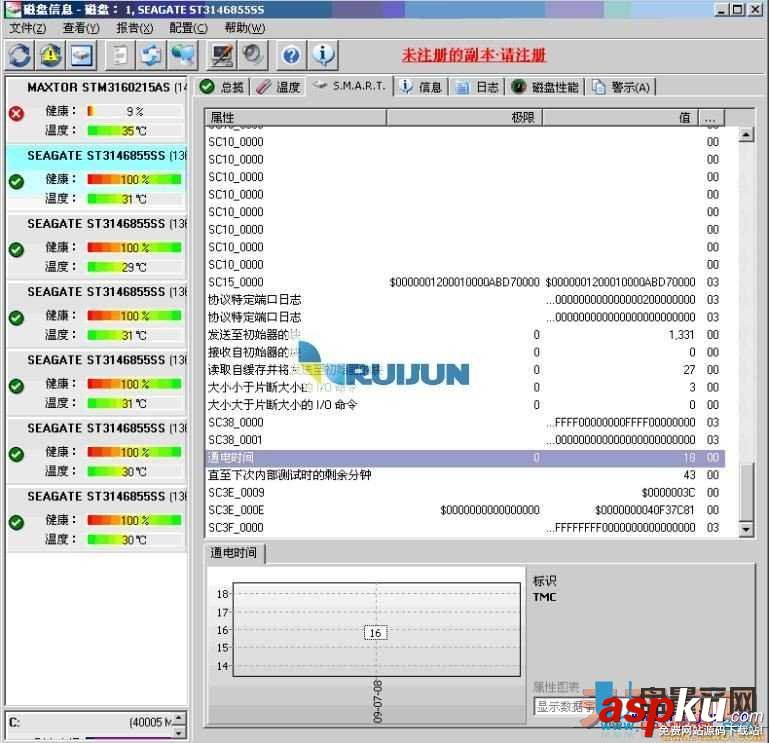Select the SC3E_0009 attribute row

pyautogui.click(x=465, y=492)
